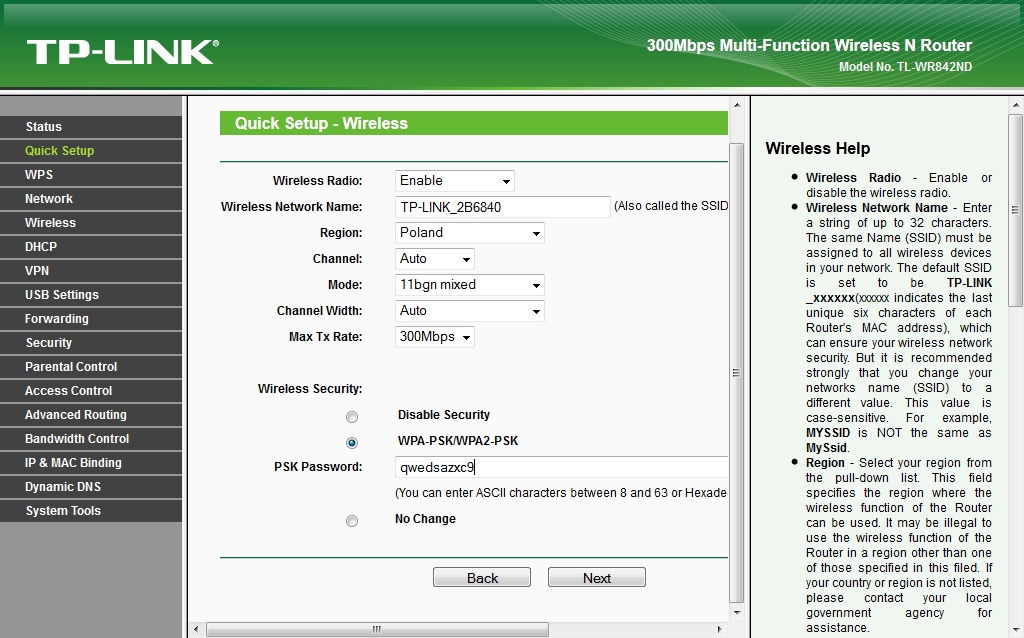Open Region dropdown showing Poland
Image resolution: width=1024 pixels, height=638 pixels.
click(x=470, y=233)
